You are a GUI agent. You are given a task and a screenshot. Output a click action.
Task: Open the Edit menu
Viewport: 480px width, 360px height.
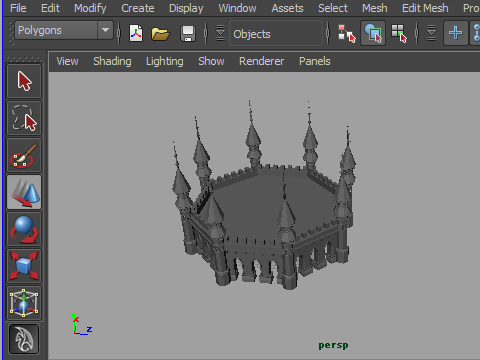pyautogui.click(x=50, y=8)
